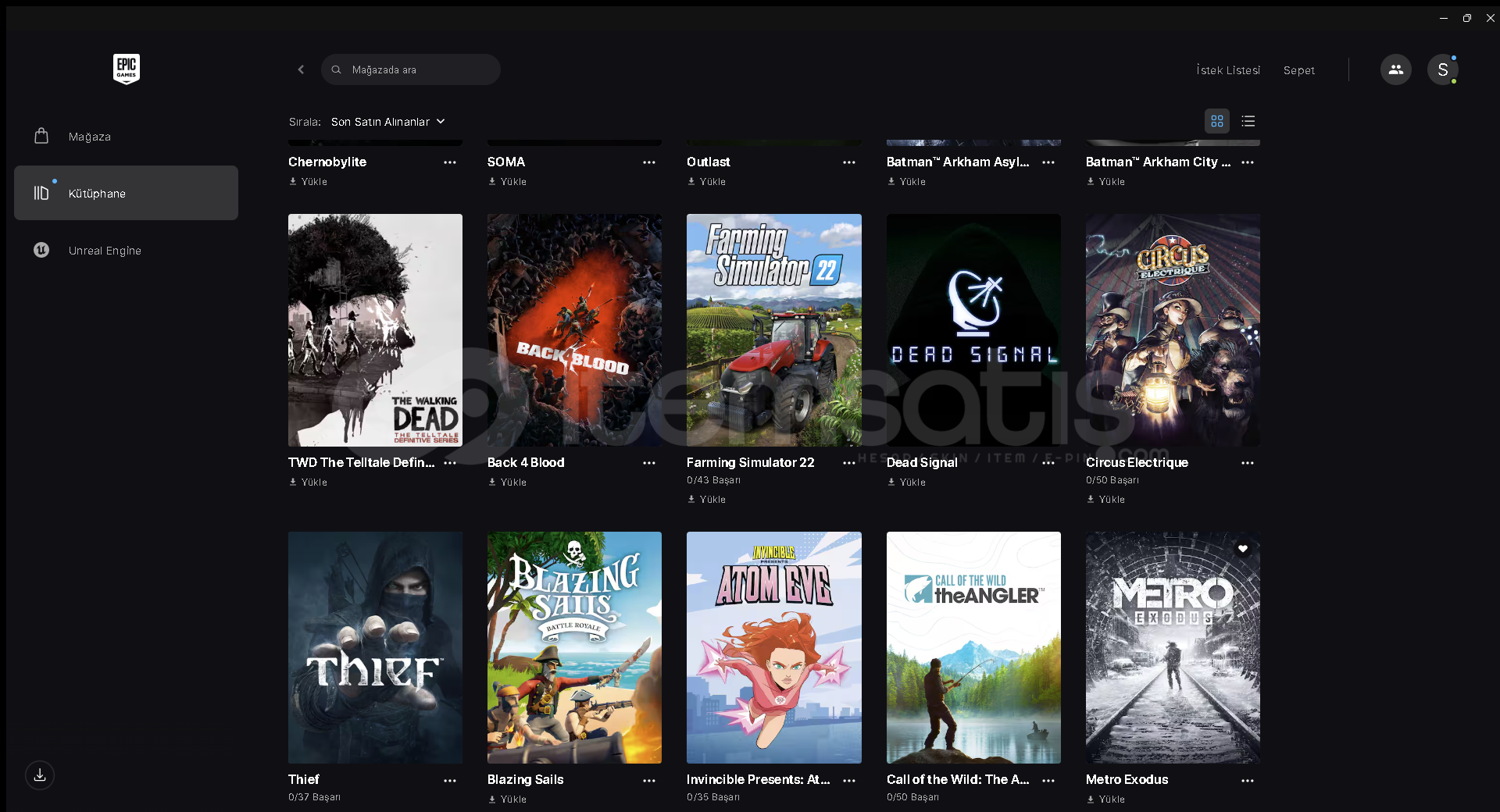
Task: Open Sepet cart
Action: pos(1298,70)
